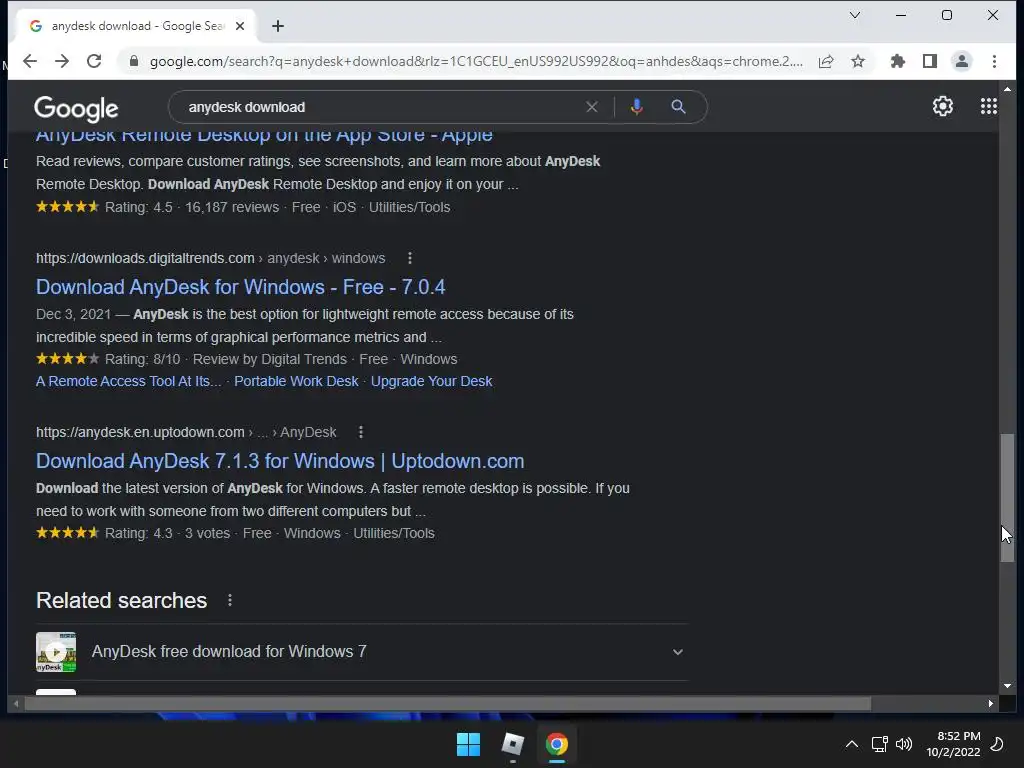Screen dimensions: 1024x768
Task: Open the Chrome side panel
Action: tap(930, 61)
